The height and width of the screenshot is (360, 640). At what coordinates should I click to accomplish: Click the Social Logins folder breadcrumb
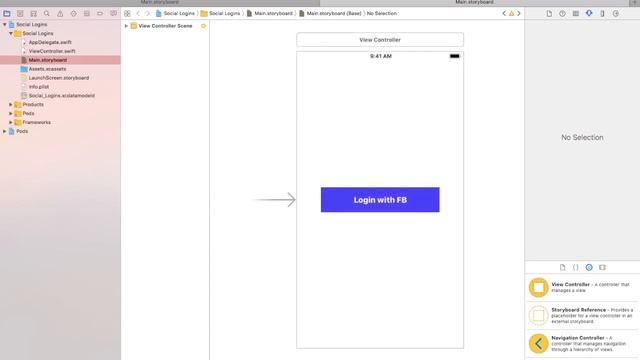[220, 13]
